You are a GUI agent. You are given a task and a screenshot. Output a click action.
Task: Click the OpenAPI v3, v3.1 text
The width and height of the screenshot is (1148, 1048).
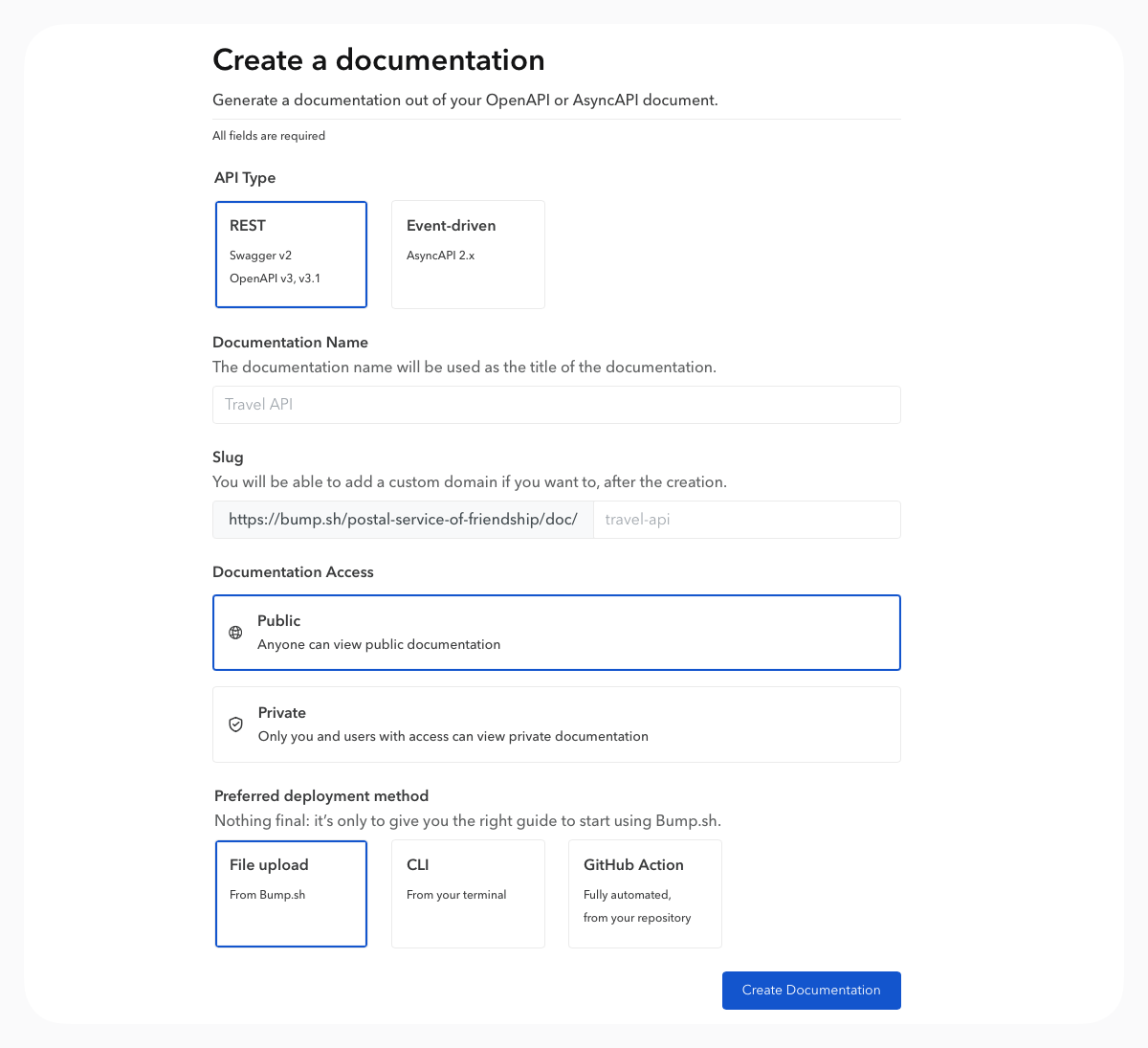click(275, 279)
